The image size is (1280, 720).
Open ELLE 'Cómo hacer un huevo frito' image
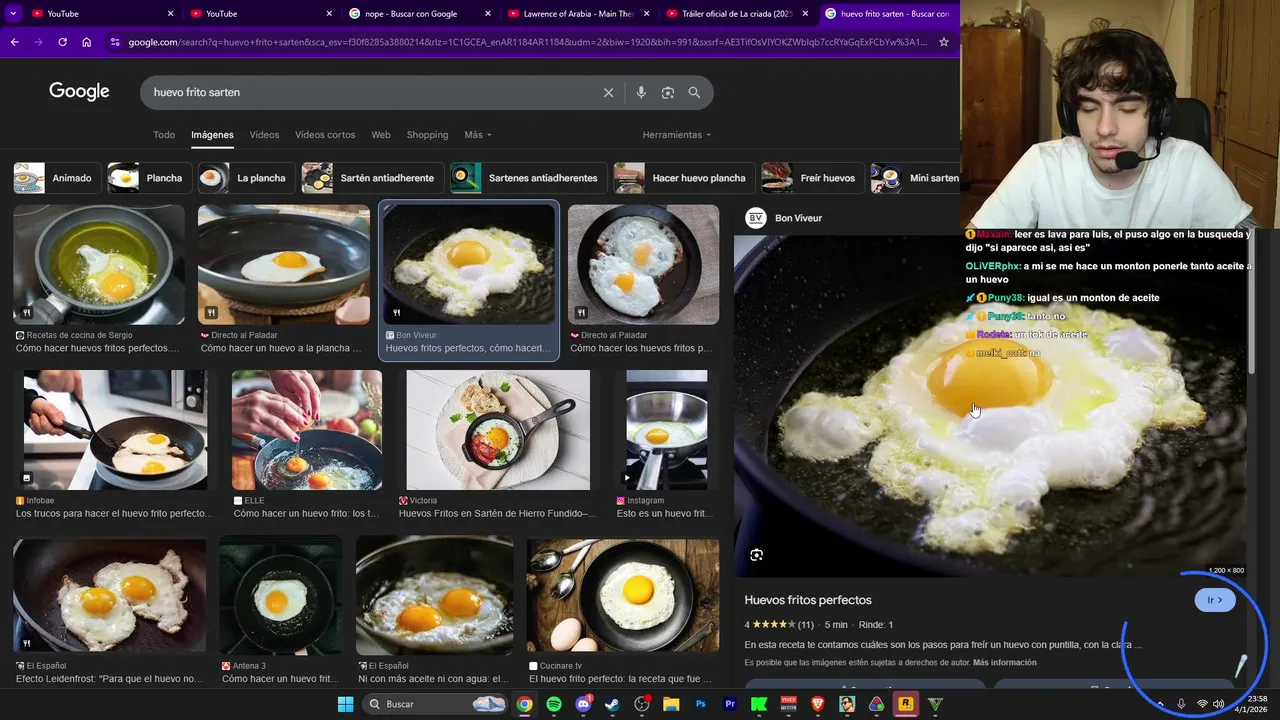[307, 430]
